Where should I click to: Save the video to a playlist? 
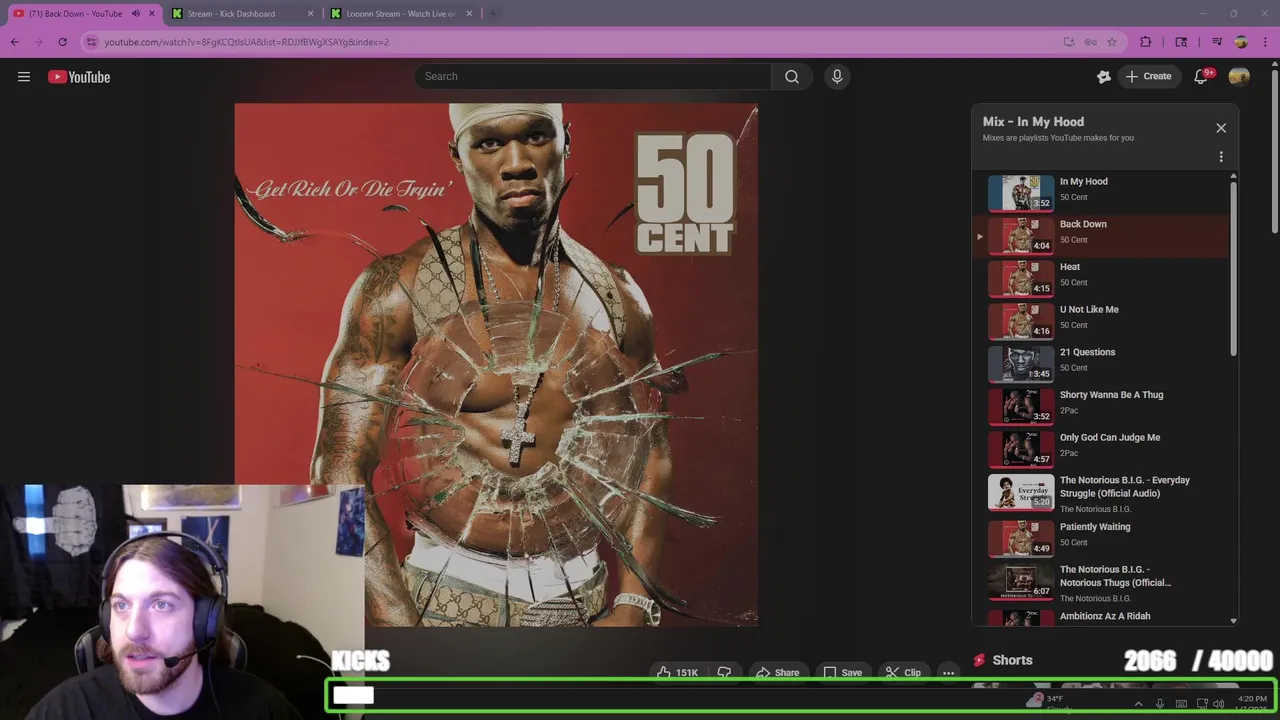[x=842, y=673]
